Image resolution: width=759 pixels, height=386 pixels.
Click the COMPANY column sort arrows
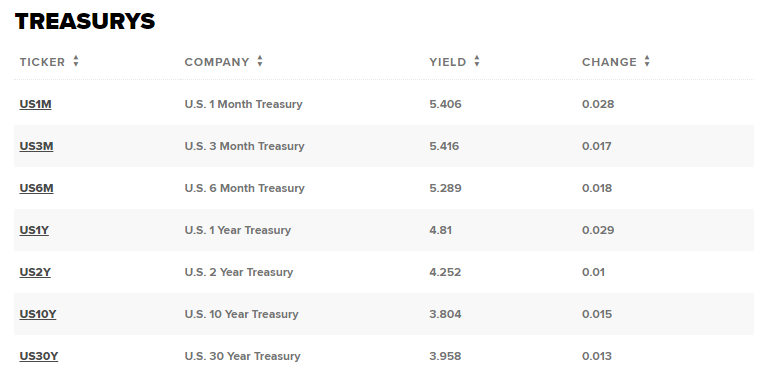point(260,61)
